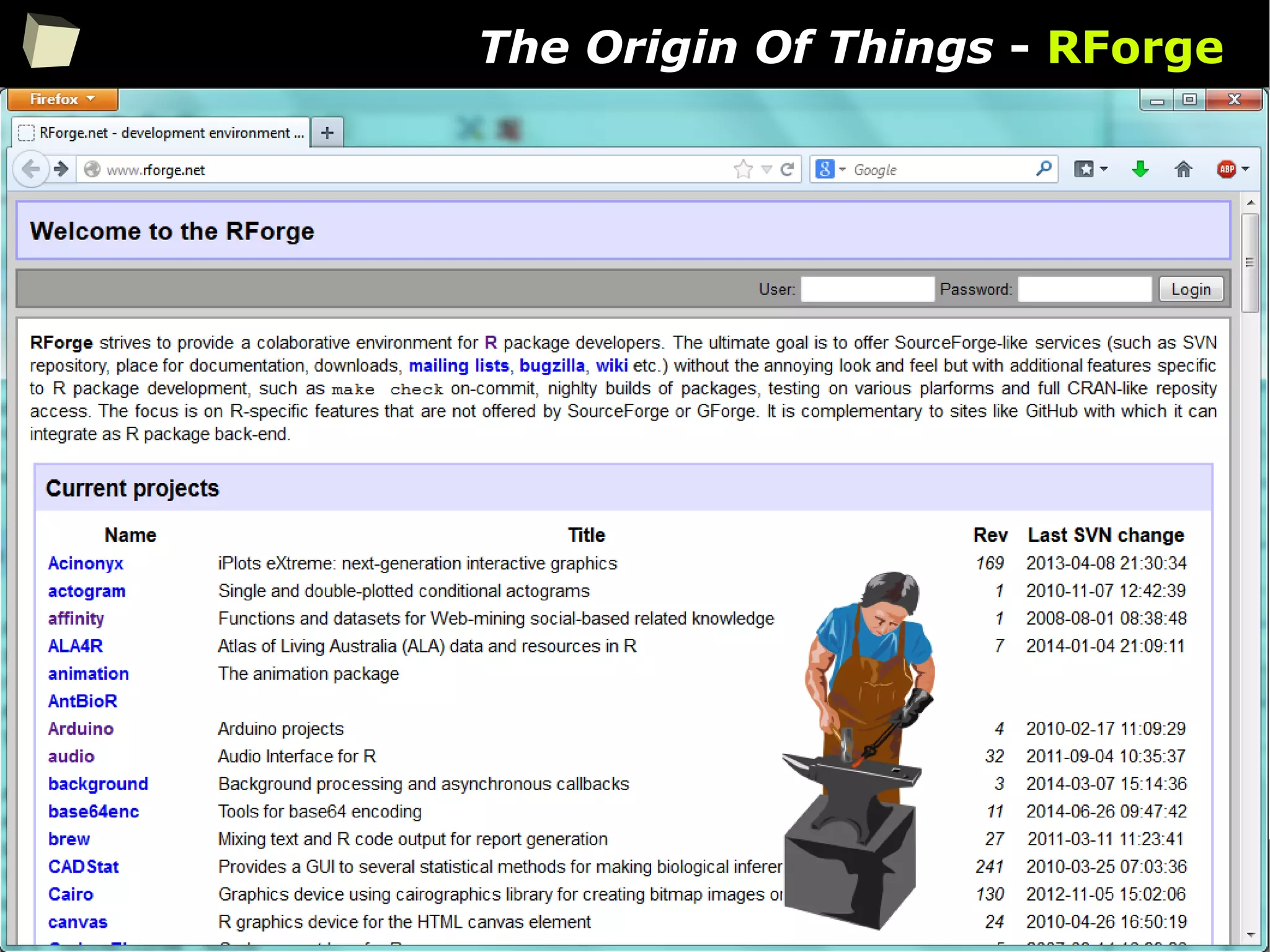Open the R link in the intro
The image size is (1270, 952).
(491, 342)
